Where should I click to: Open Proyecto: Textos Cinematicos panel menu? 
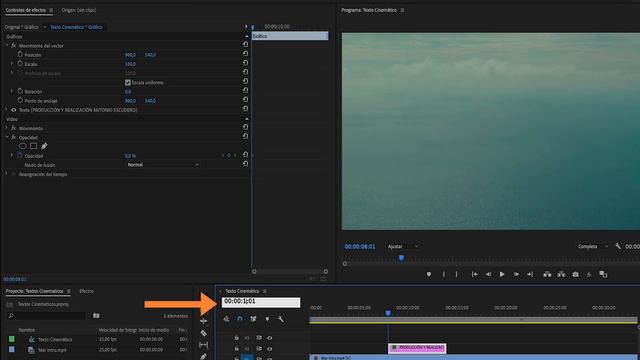69,291
